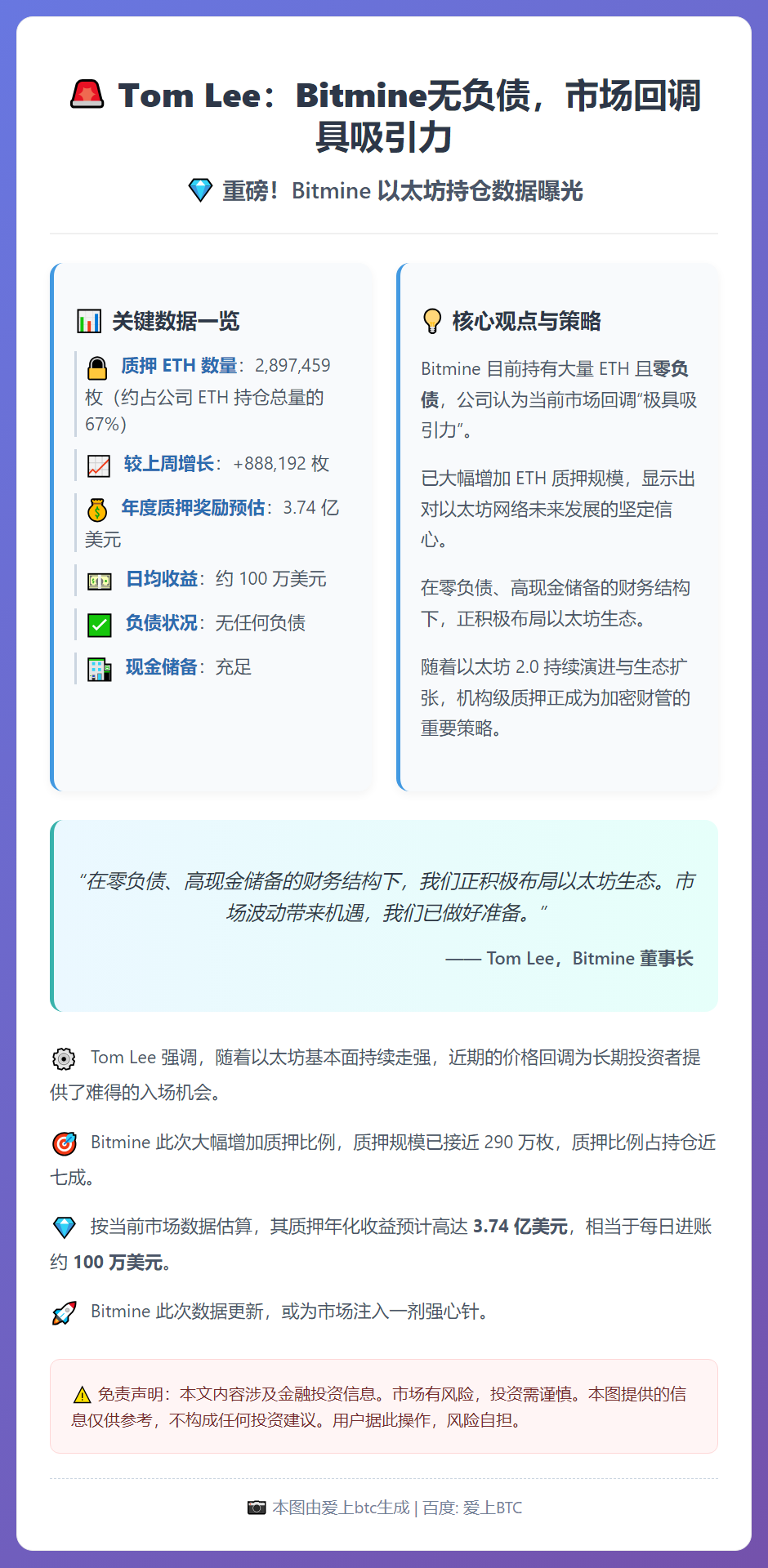768x1568 pixels.
Task: Click the rocket icon before Bitmine 此次数据更新
Action: tap(64, 1313)
